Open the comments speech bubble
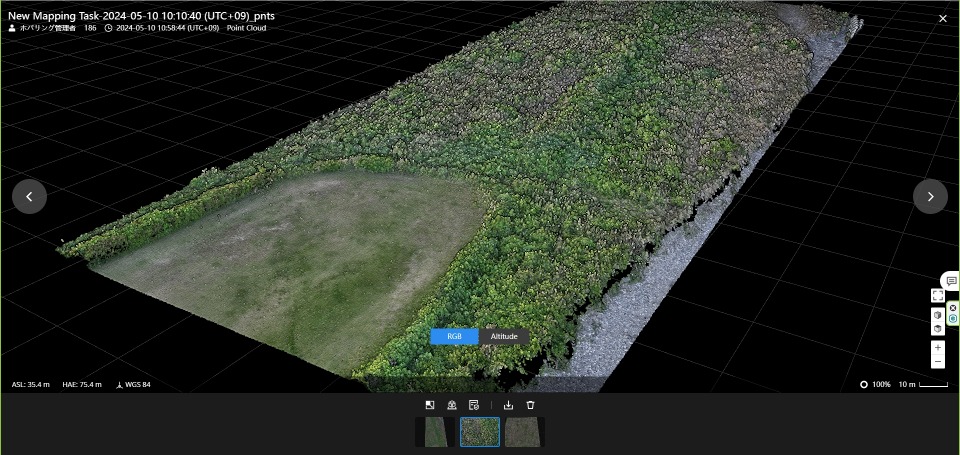The image size is (960, 455). 951,281
